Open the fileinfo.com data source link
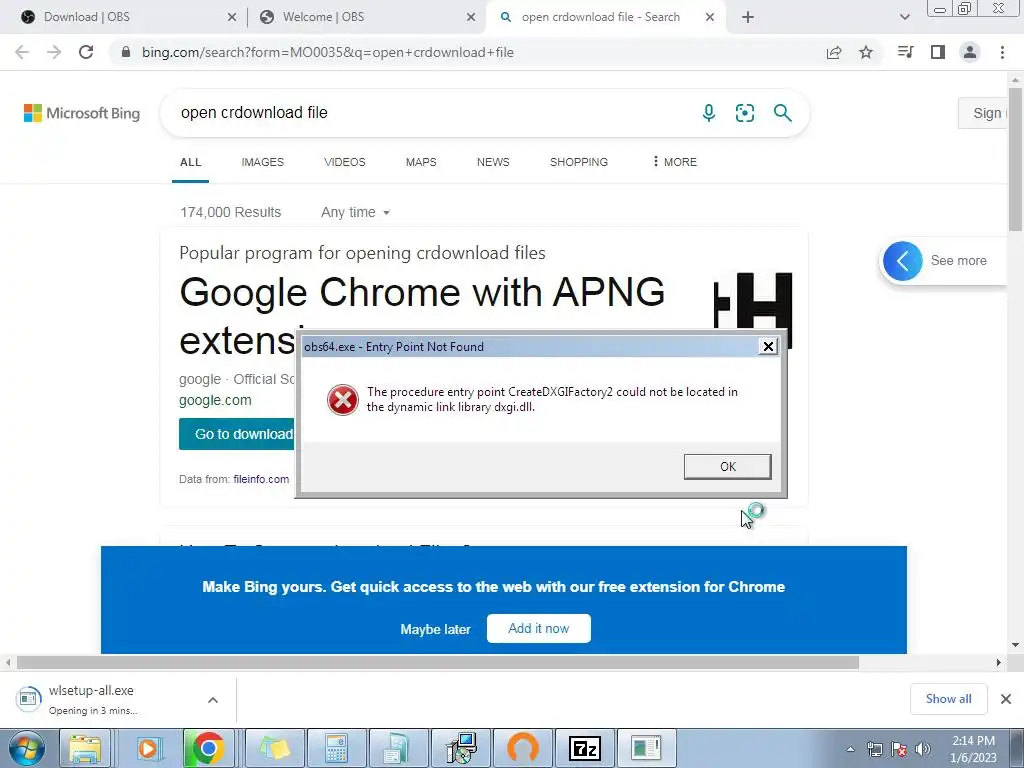The height and width of the screenshot is (768, 1024). pos(261,479)
